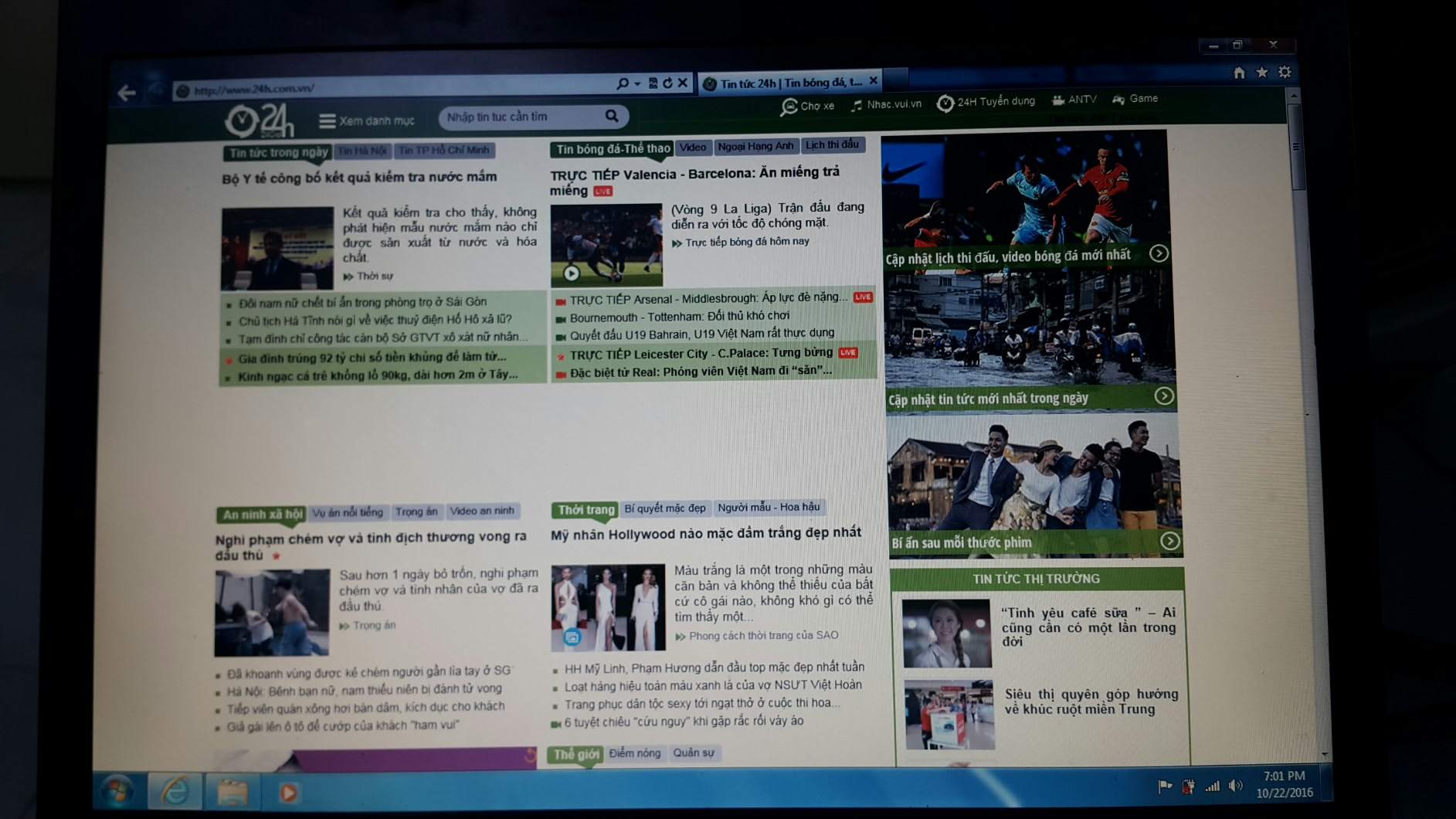Click the Nhập tin tức cần tìm search field
Screen dimensions: 1456x819
coord(521,117)
